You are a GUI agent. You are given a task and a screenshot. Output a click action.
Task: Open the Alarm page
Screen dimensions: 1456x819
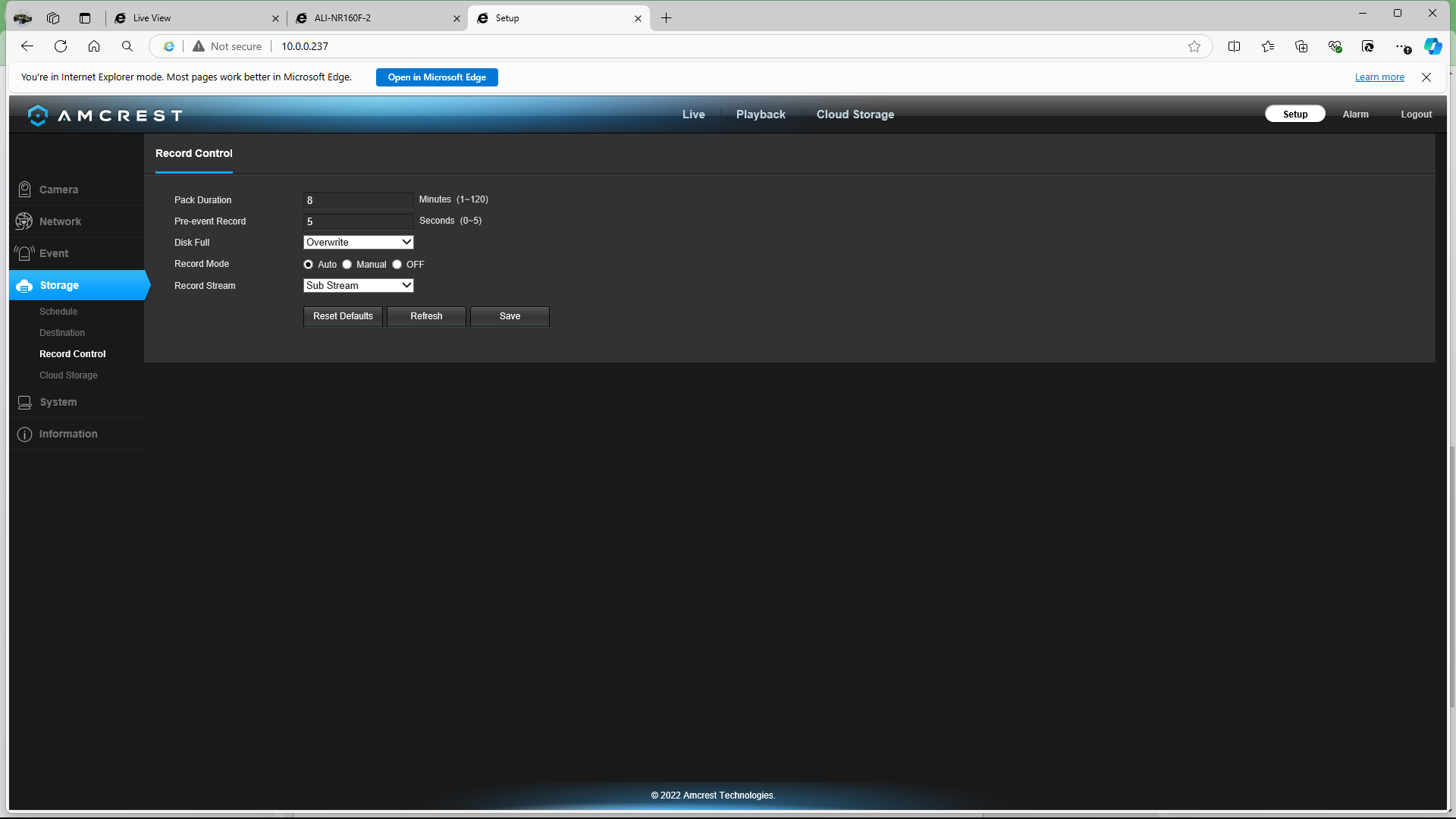(1355, 115)
